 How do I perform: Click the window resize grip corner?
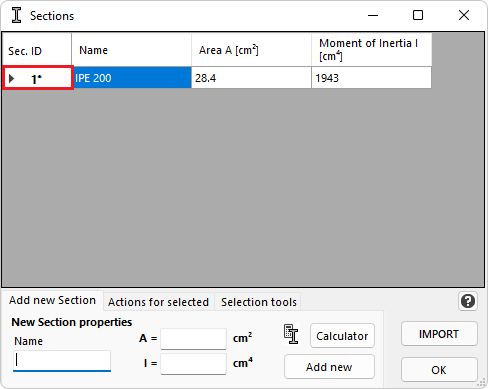coord(482,382)
